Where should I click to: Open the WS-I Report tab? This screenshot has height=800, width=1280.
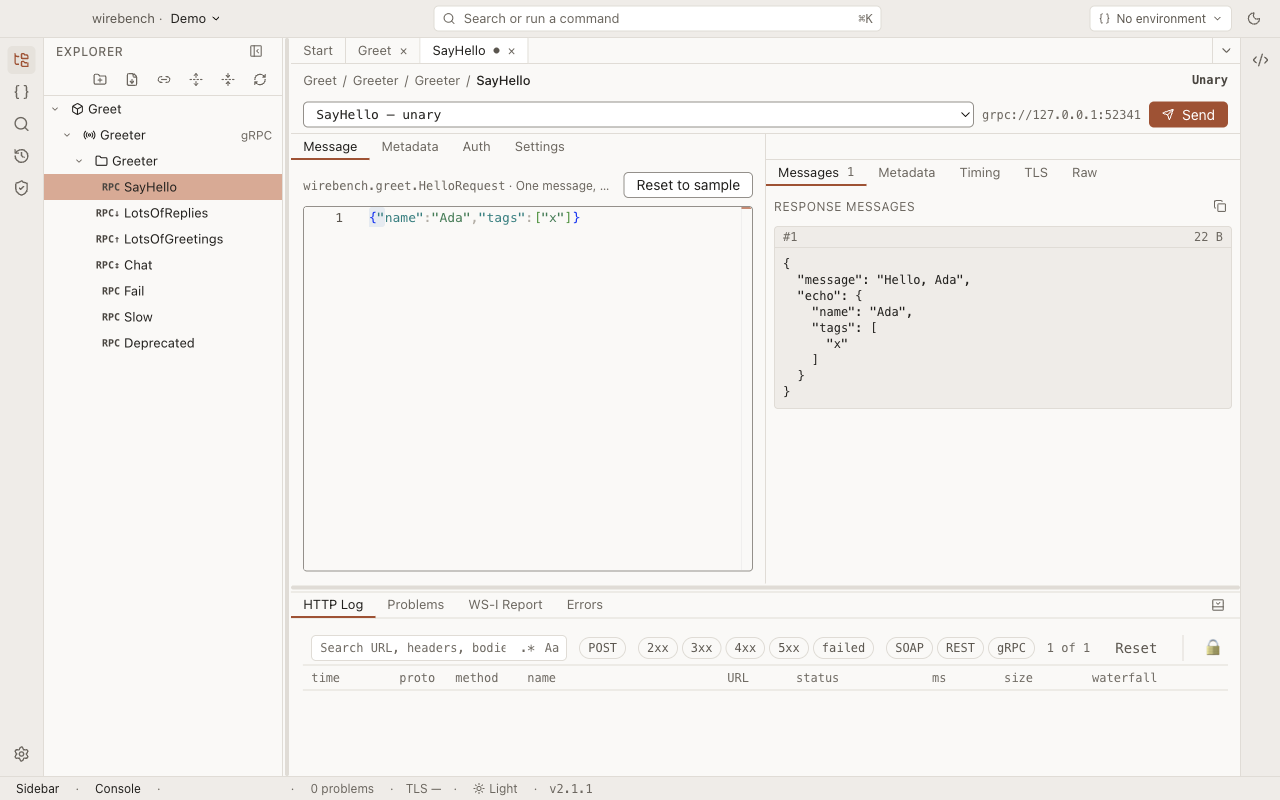(505, 605)
